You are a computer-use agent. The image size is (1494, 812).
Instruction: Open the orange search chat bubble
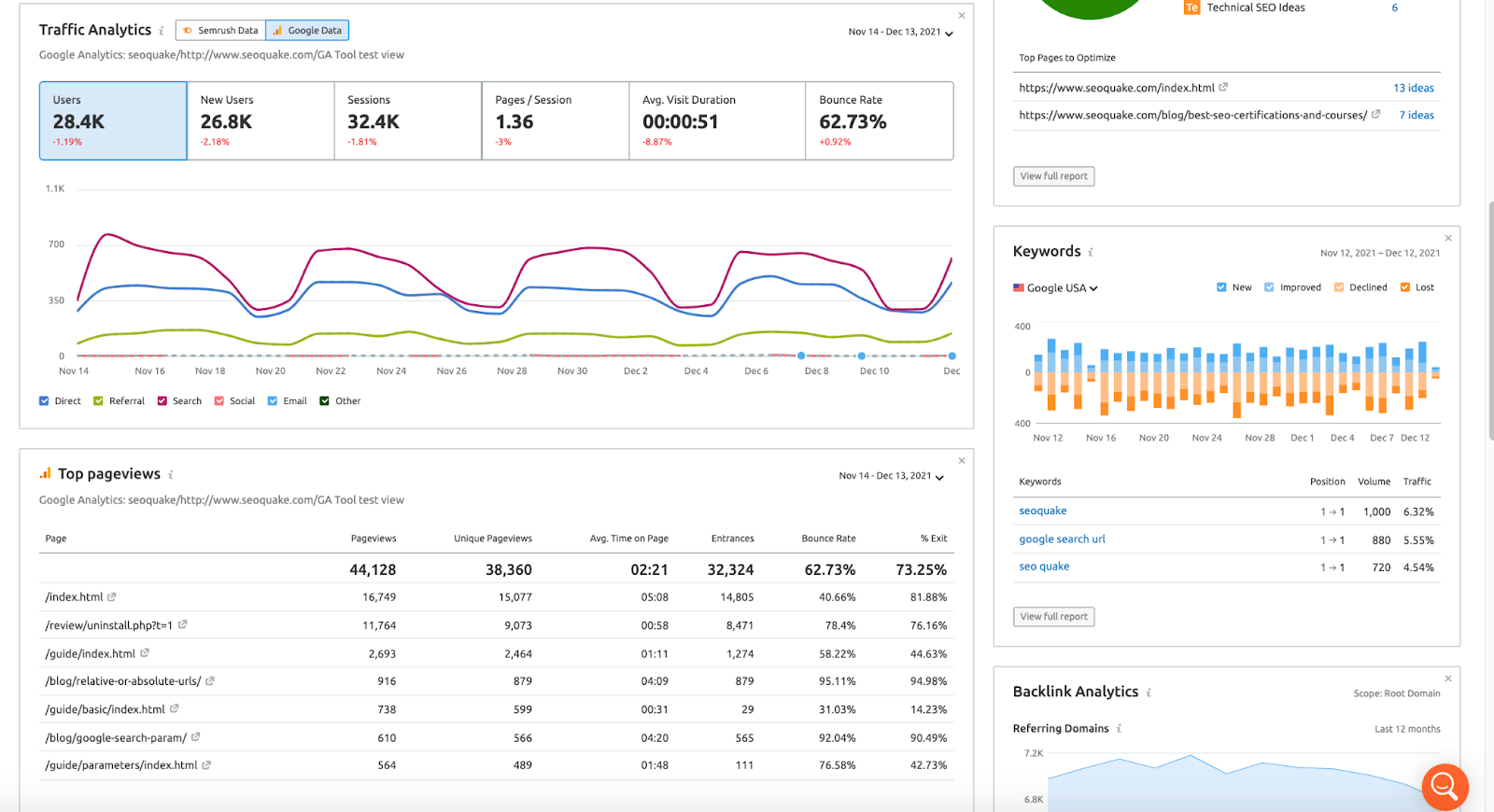point(1445,787)
